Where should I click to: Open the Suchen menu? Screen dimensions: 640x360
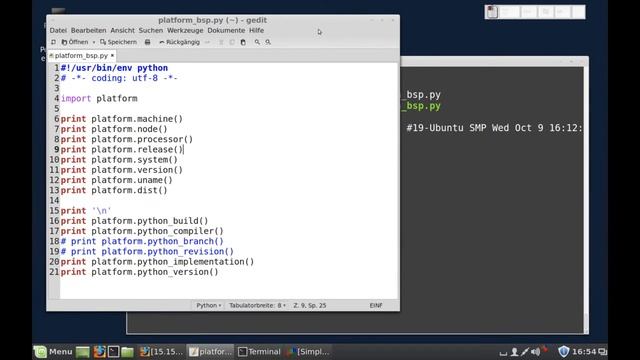[x=151, y=30]
